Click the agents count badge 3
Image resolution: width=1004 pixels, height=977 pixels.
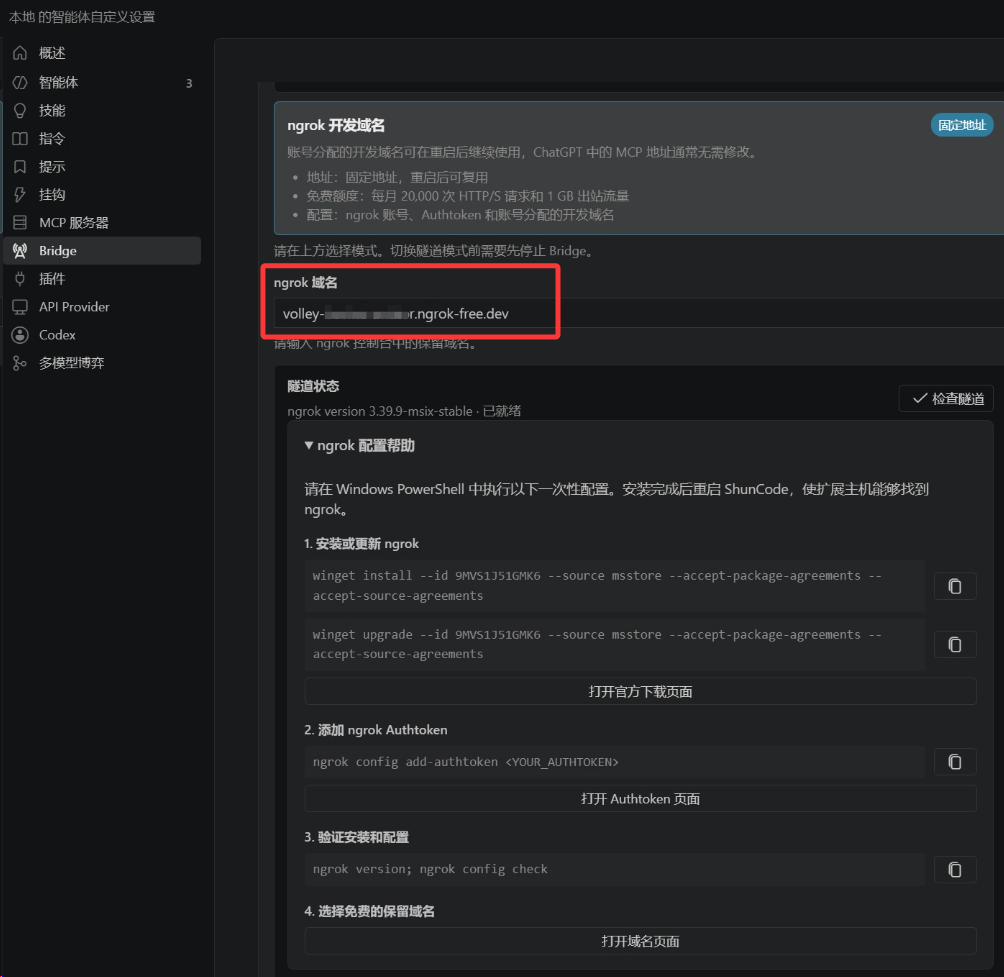coord(189,83)
